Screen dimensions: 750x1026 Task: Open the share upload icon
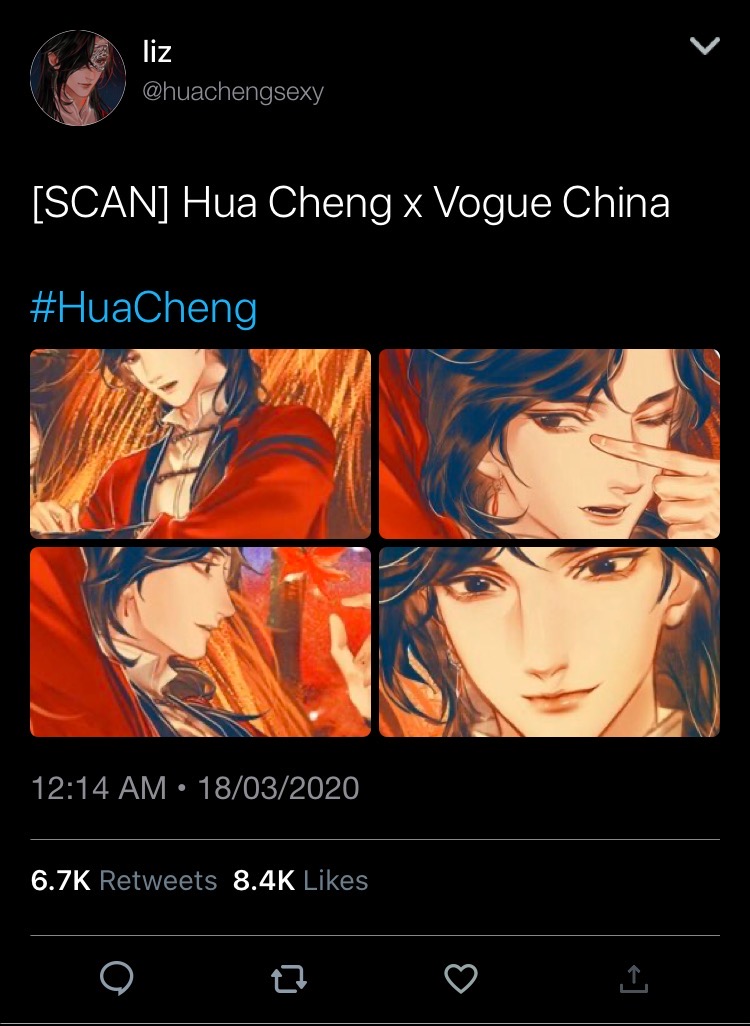633,978
